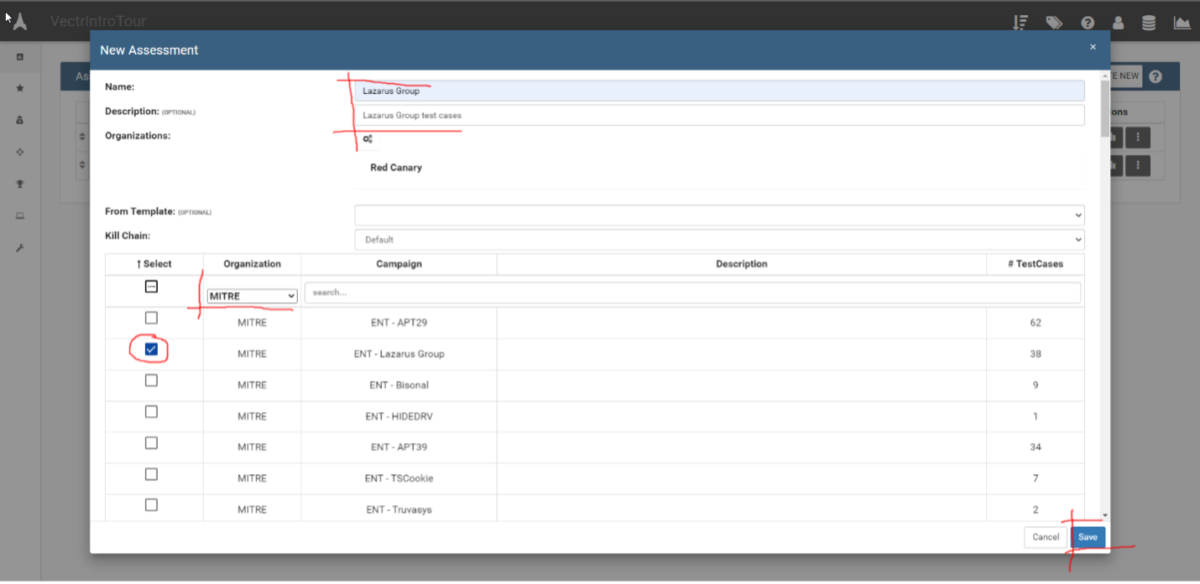Click the sort icon in the top toolbar
This screenshot has height=584, width=1200.
point(1020,22)
